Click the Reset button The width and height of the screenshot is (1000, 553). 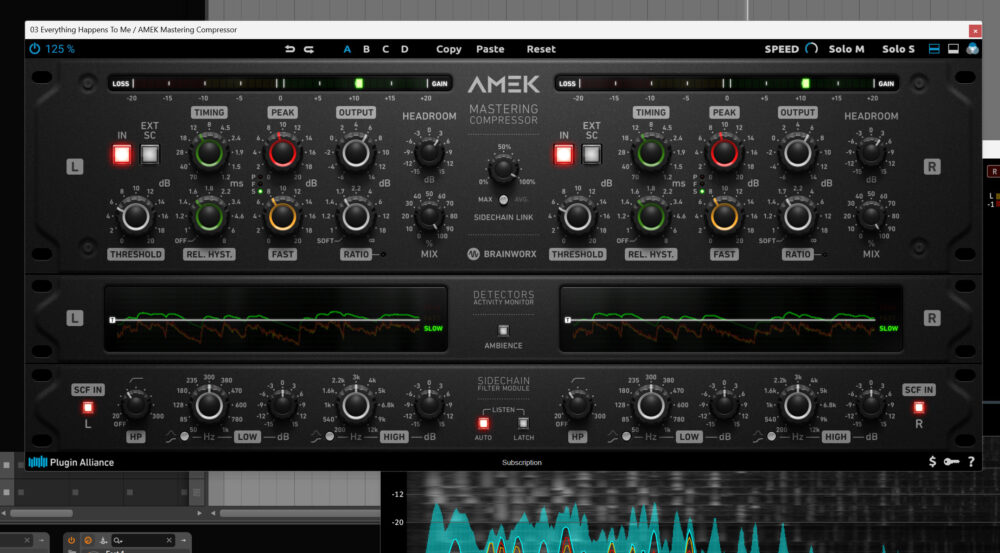click(x=541, y=49)
